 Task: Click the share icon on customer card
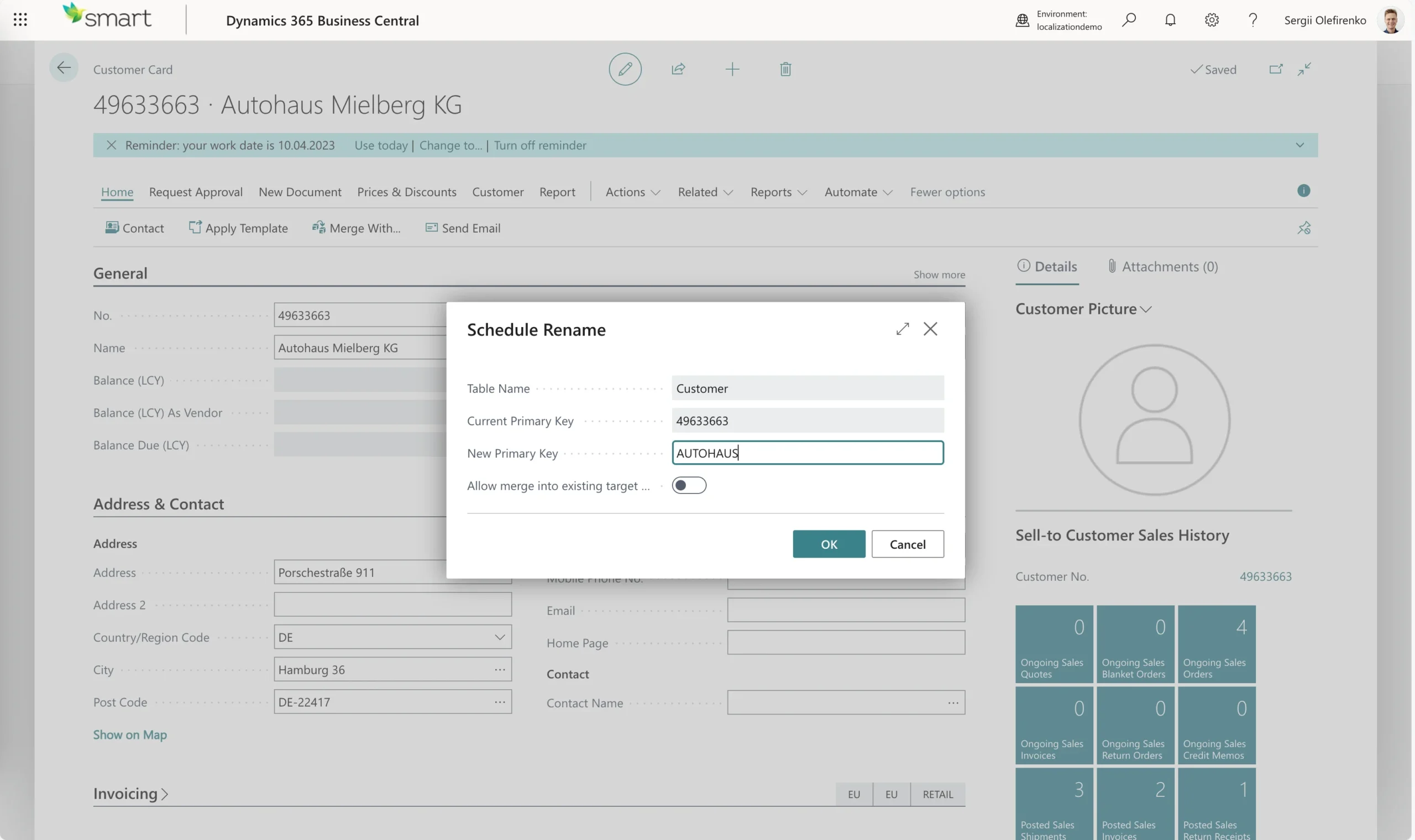678,69
